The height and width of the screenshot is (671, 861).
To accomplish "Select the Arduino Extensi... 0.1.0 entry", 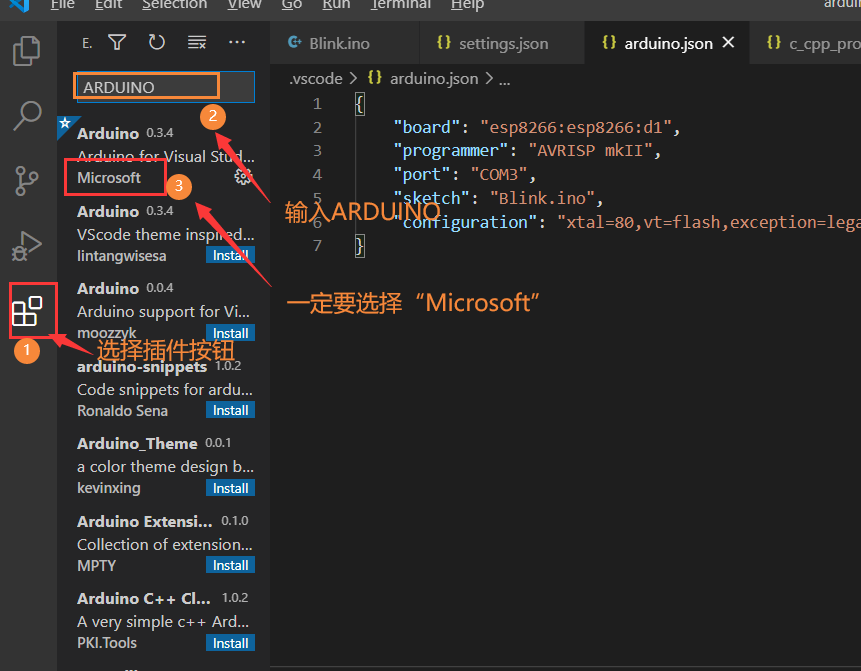I will tap(164, 543).
